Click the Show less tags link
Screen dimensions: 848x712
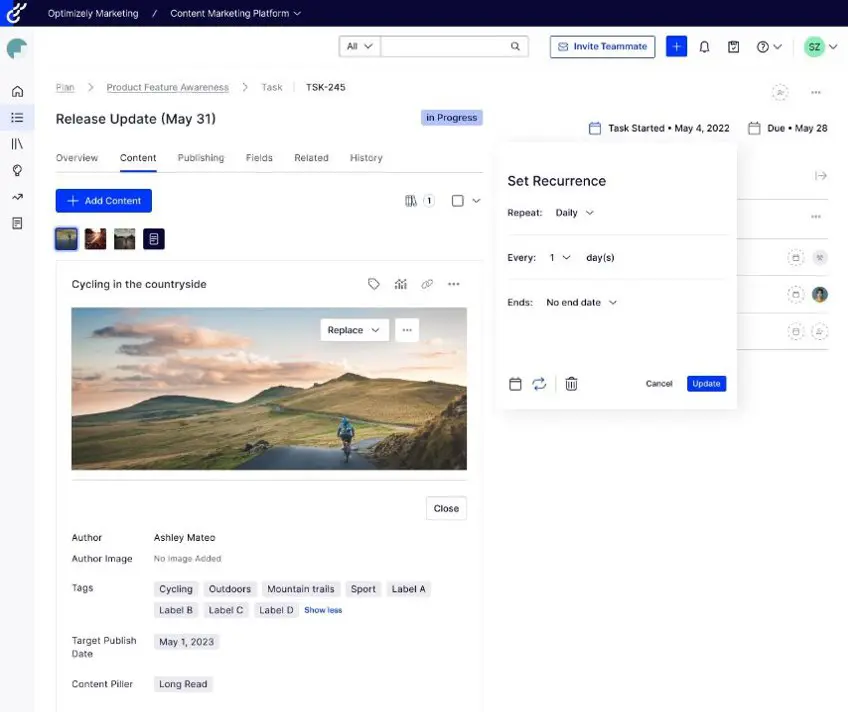(323, 610)
